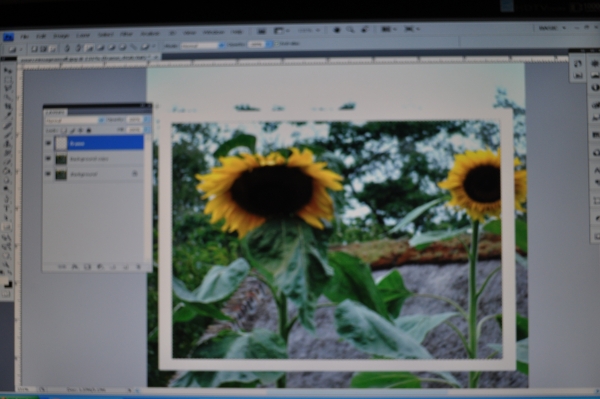This screenshot has width=600, height=399.
Task: Expand the Layers panel Opacity slider arrow
Action: point(147,120)
